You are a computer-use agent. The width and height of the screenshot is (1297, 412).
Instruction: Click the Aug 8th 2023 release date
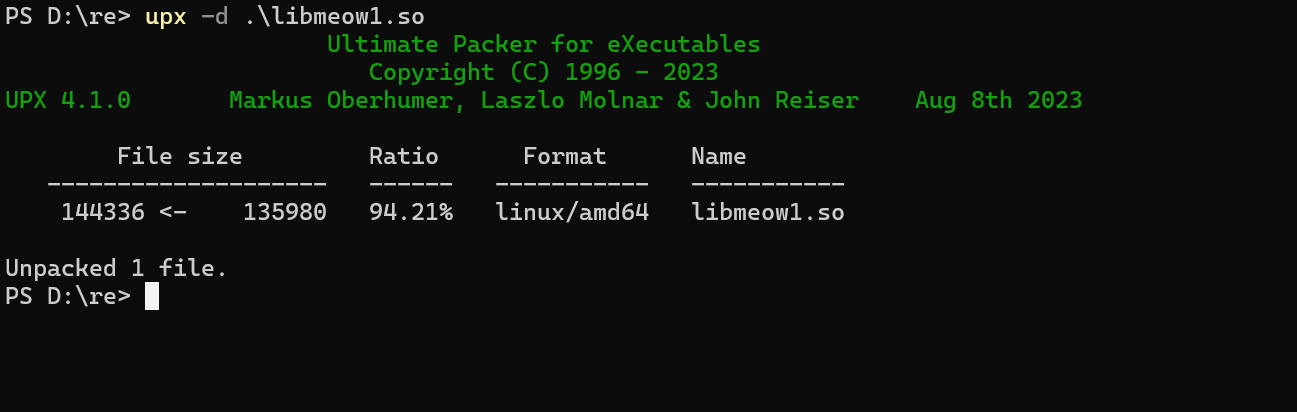pos(998,101)
